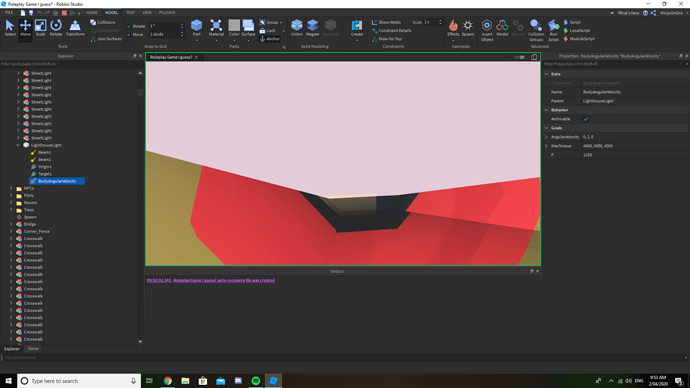The image size is (690, 388).
Task: Insert a Spawn location
Action: pos(468,27)
